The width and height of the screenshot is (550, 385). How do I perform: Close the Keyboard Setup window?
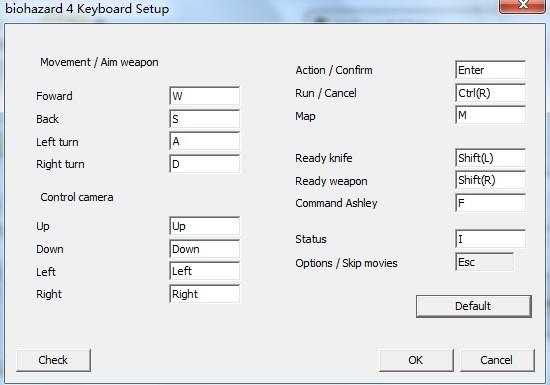pyautogui.click(x=523, y=5)
